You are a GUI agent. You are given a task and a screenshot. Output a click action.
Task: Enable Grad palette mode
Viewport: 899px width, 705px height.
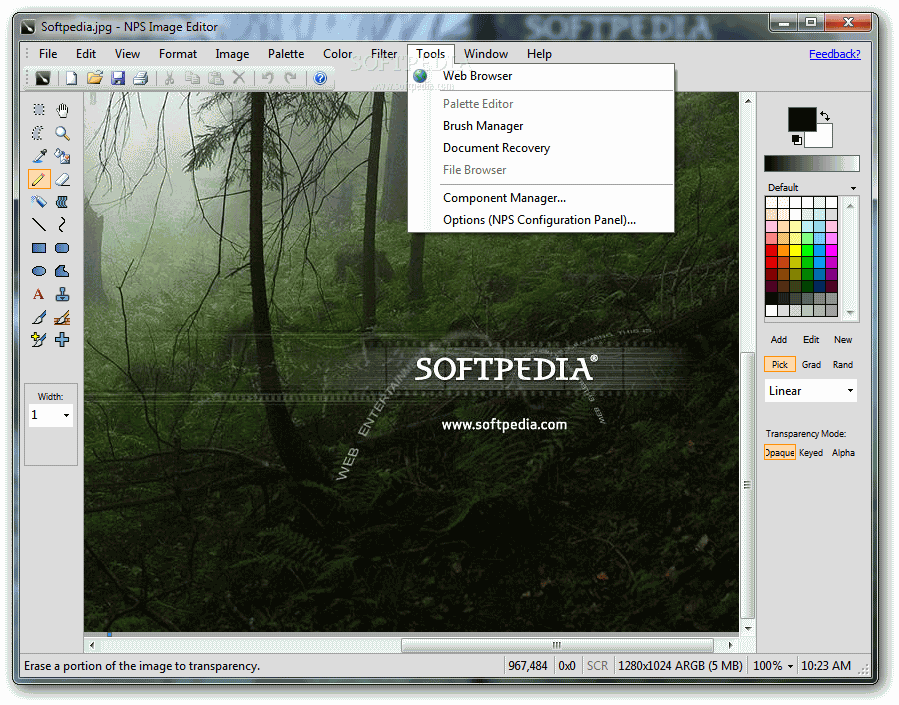coord(811,365)
